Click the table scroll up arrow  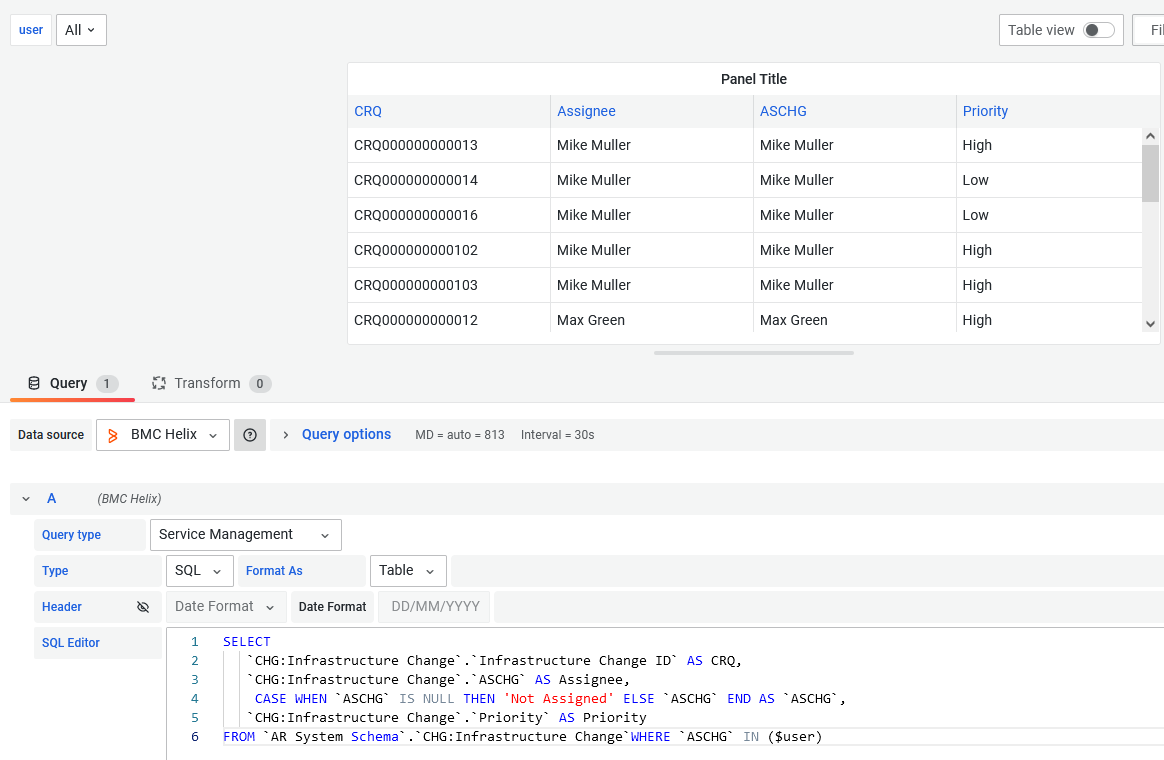(1151, 136)
